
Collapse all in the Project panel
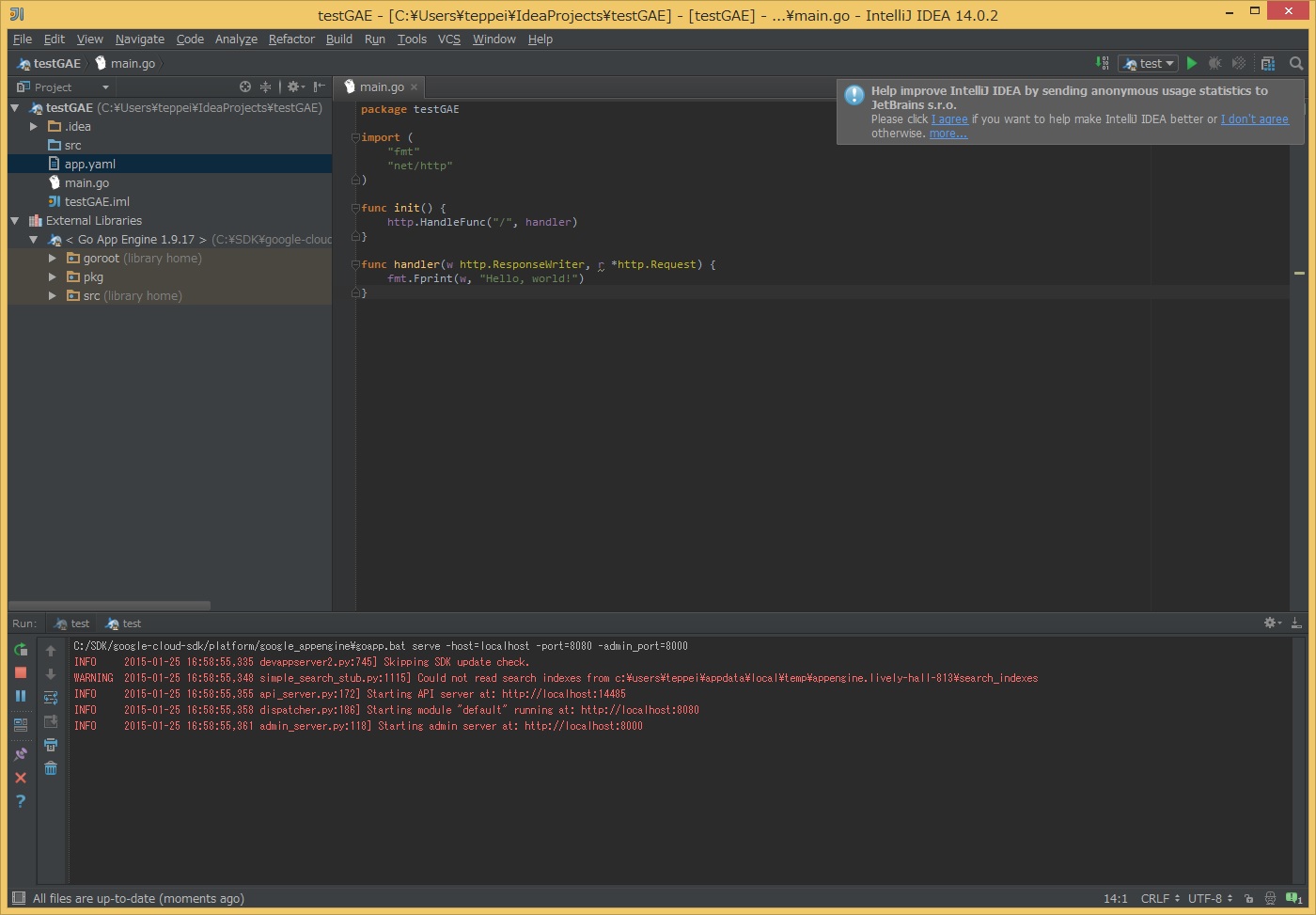click(265, 87)
